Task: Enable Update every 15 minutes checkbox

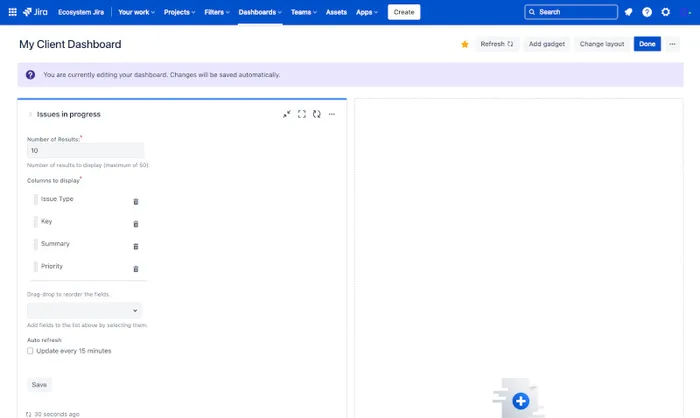Action: 31,351
